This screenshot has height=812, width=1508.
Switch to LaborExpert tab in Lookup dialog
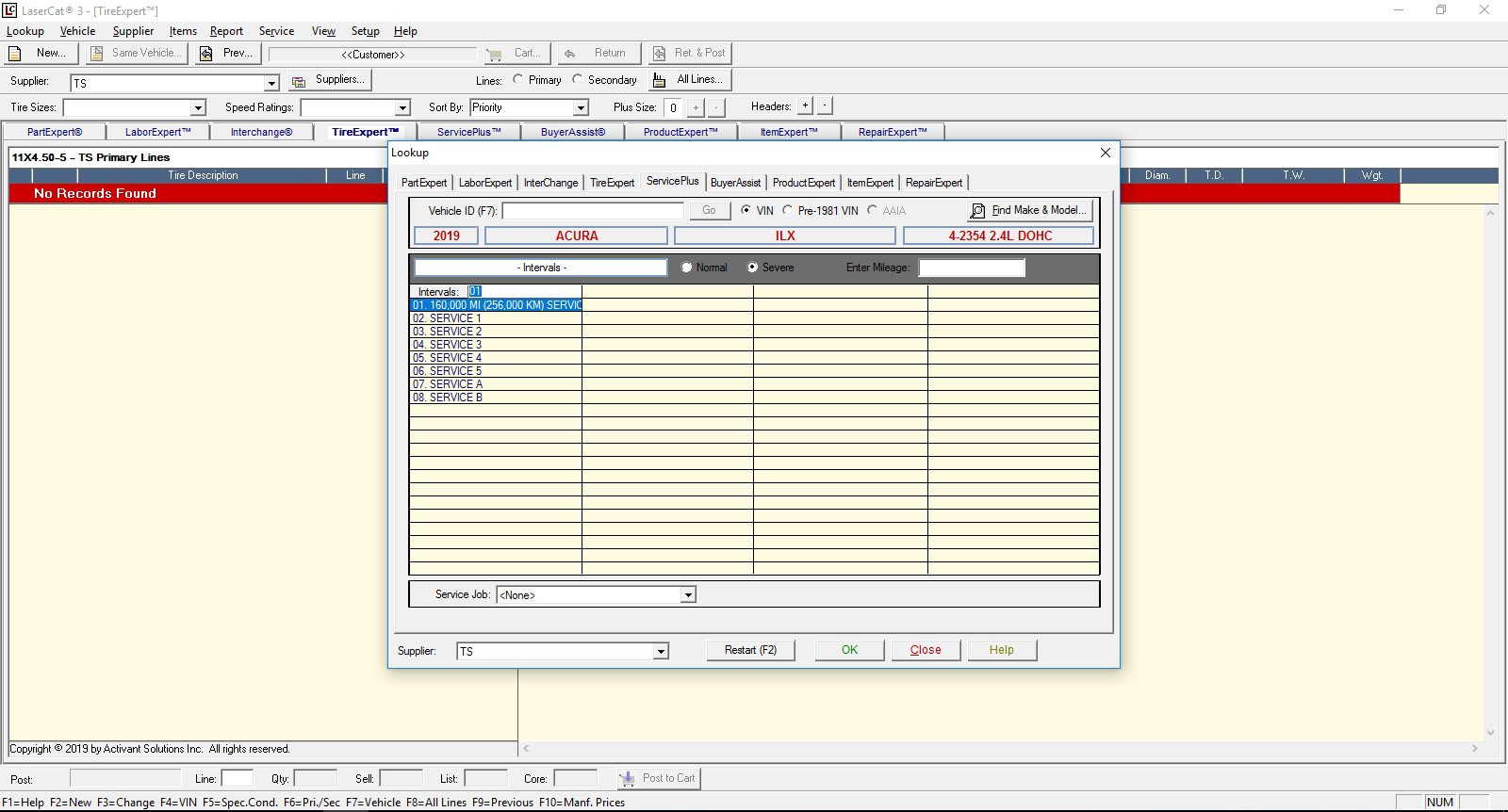pyautogui.click(x=484, y=183)
